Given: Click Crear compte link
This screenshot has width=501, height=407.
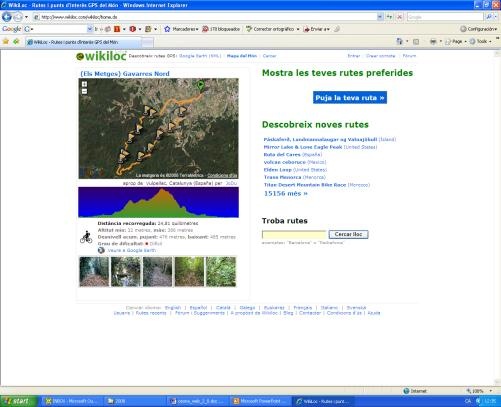Looking at the screenshot, I should [x=380, y=56].
